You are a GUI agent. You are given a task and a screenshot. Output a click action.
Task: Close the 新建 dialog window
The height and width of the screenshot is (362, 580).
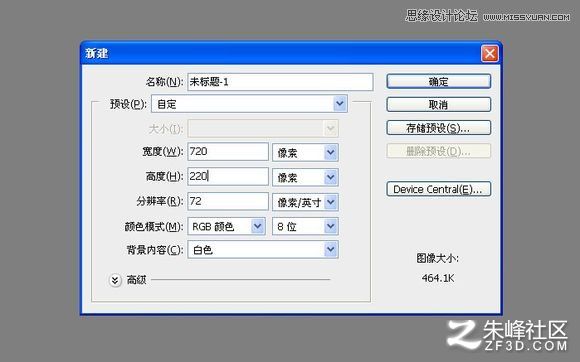pyautogui.click(x=490, y=54)
